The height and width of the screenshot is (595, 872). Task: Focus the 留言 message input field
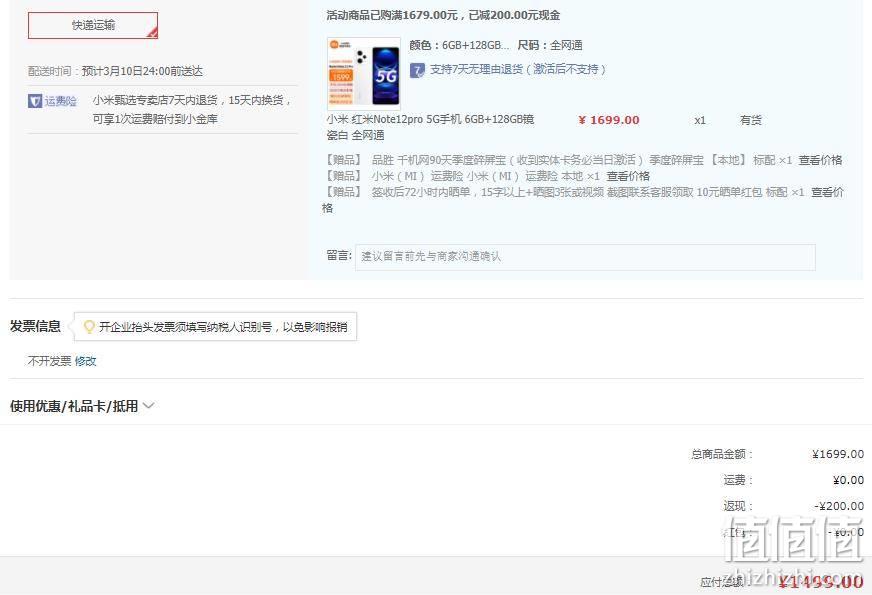[585, 257]
